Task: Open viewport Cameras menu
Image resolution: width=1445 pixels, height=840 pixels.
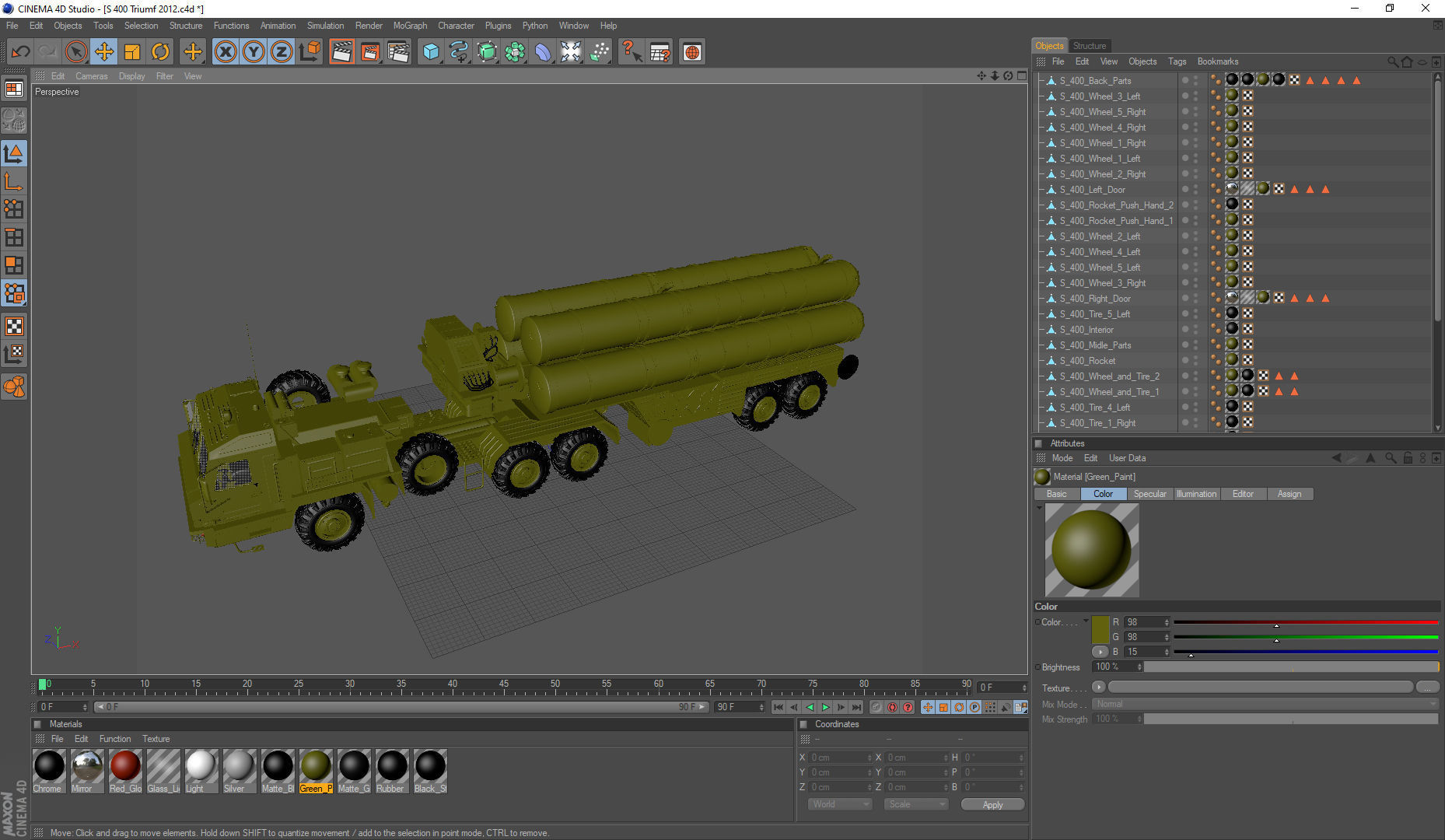Action: tap(92, 76)
